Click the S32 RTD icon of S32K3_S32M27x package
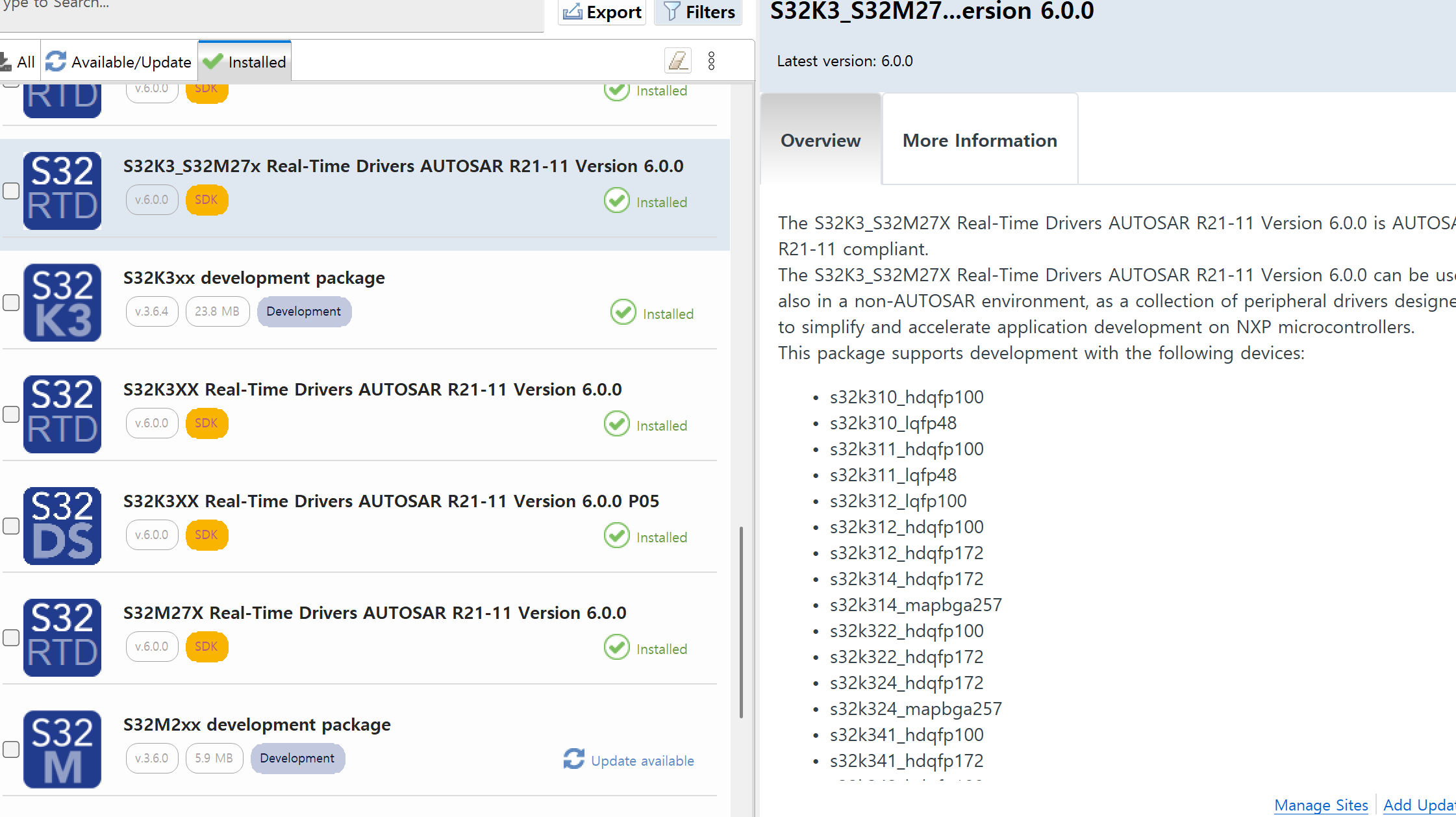The height and width of the screenshot is (817, 1456). [62, 191]
